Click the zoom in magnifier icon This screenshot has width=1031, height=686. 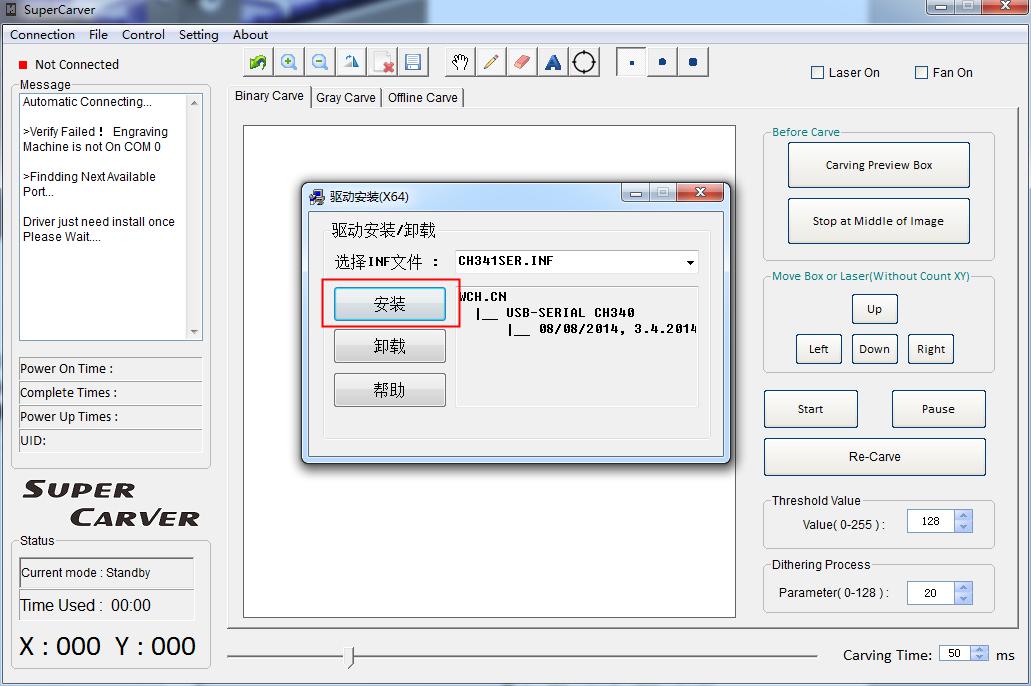click(289, 62)
